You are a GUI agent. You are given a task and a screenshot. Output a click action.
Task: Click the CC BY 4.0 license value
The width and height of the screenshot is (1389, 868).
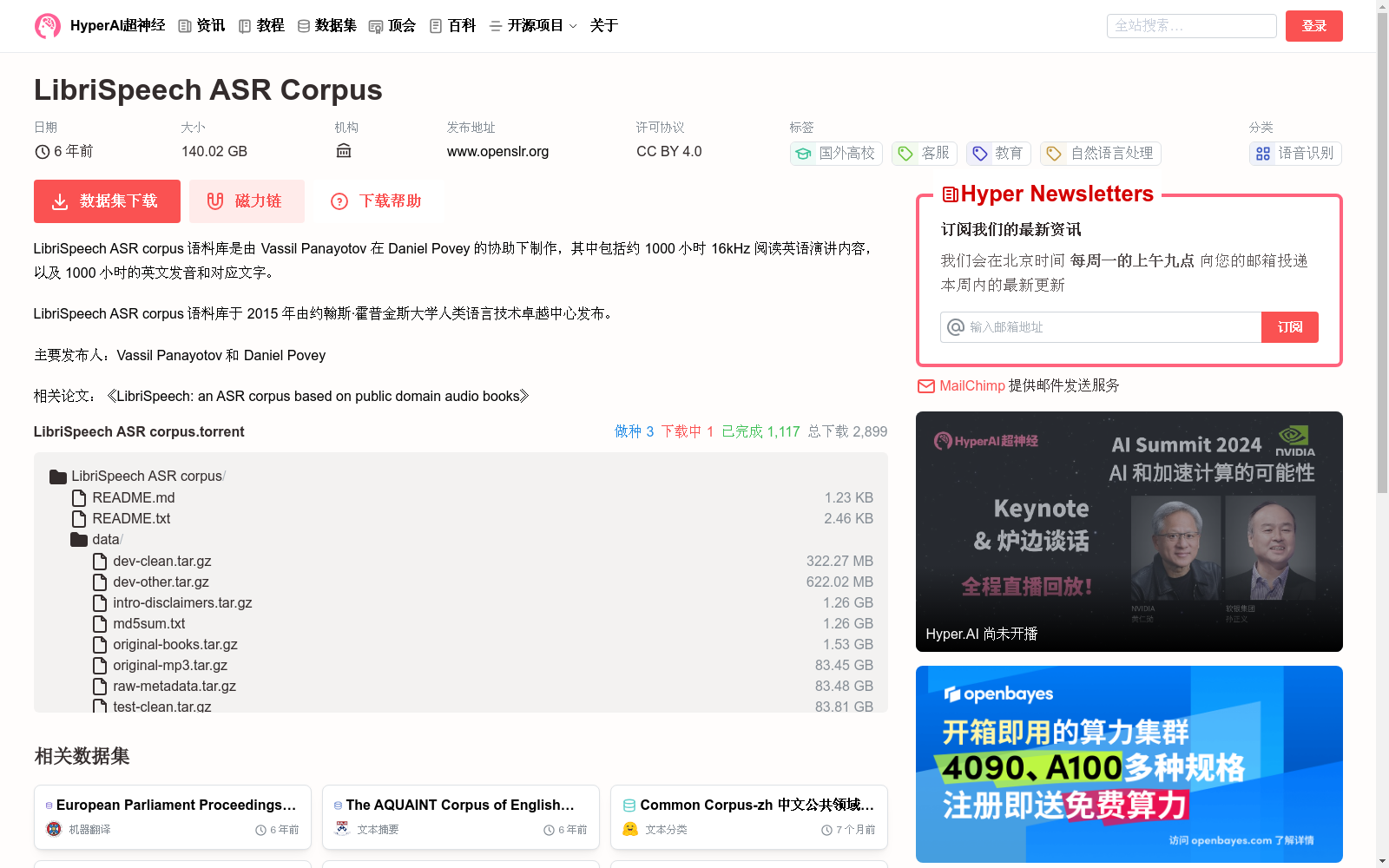(x=668, y=151)
